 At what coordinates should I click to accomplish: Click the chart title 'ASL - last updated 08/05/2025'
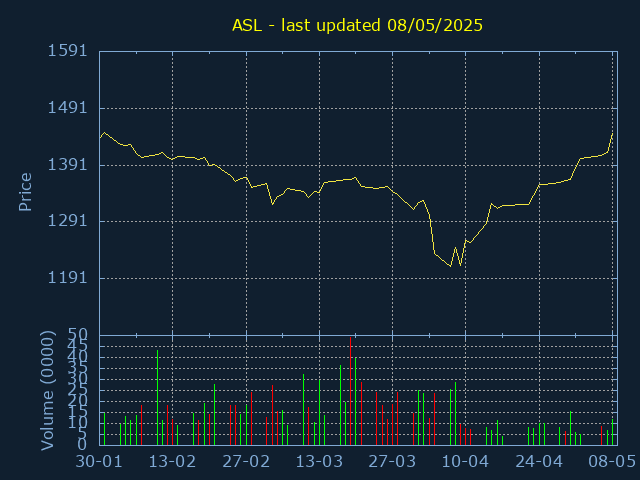(x=357, y=25)
